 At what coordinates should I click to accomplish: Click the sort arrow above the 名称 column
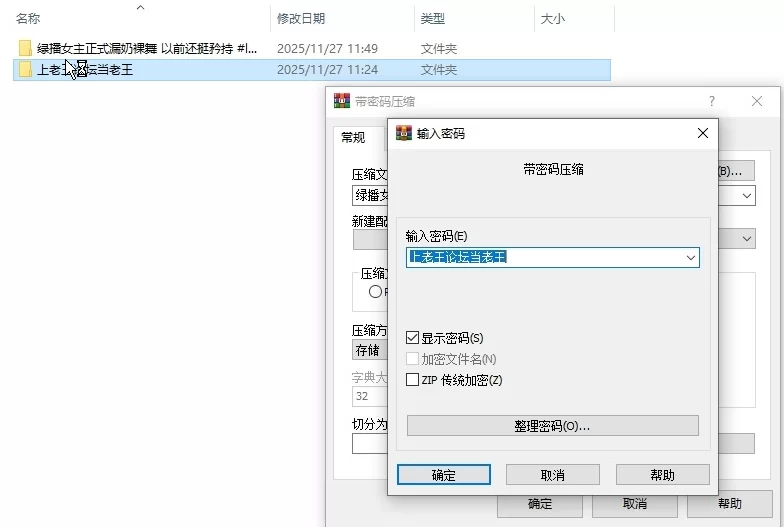140,8
